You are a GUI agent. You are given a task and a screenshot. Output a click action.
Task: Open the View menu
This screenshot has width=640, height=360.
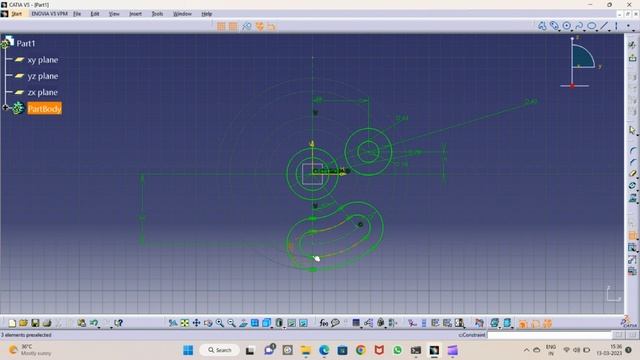pyautogui.click(x=114, y=14)
